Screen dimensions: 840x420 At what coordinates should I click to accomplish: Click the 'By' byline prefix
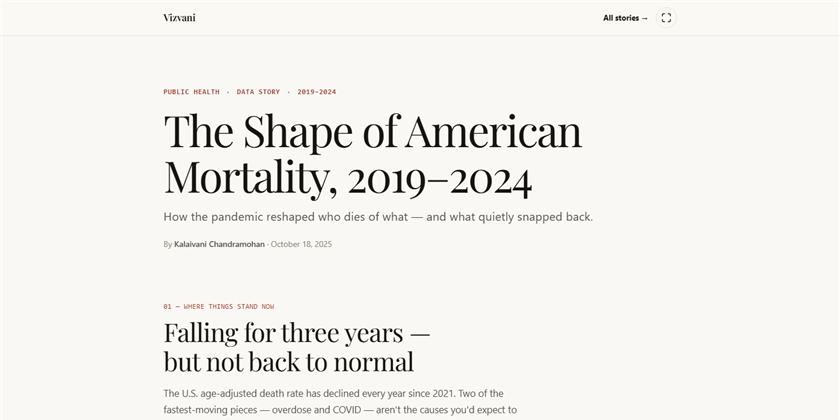coord(168,244)
